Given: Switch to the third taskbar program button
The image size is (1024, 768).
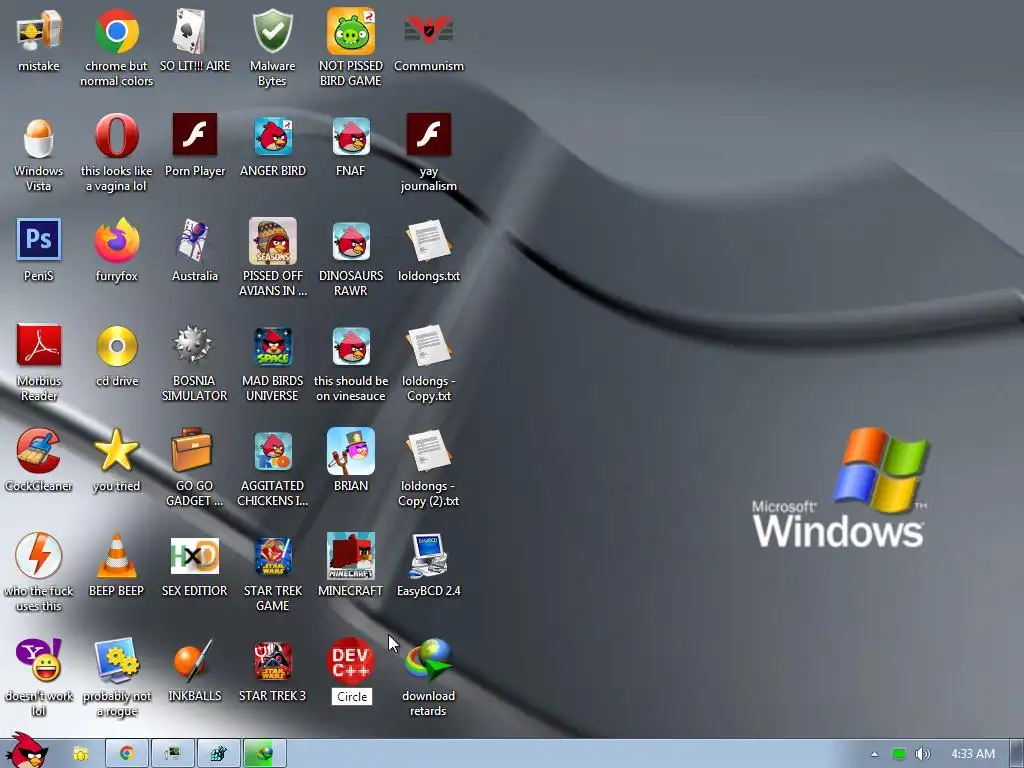Looking at the screenshot, I should point(218,754).
